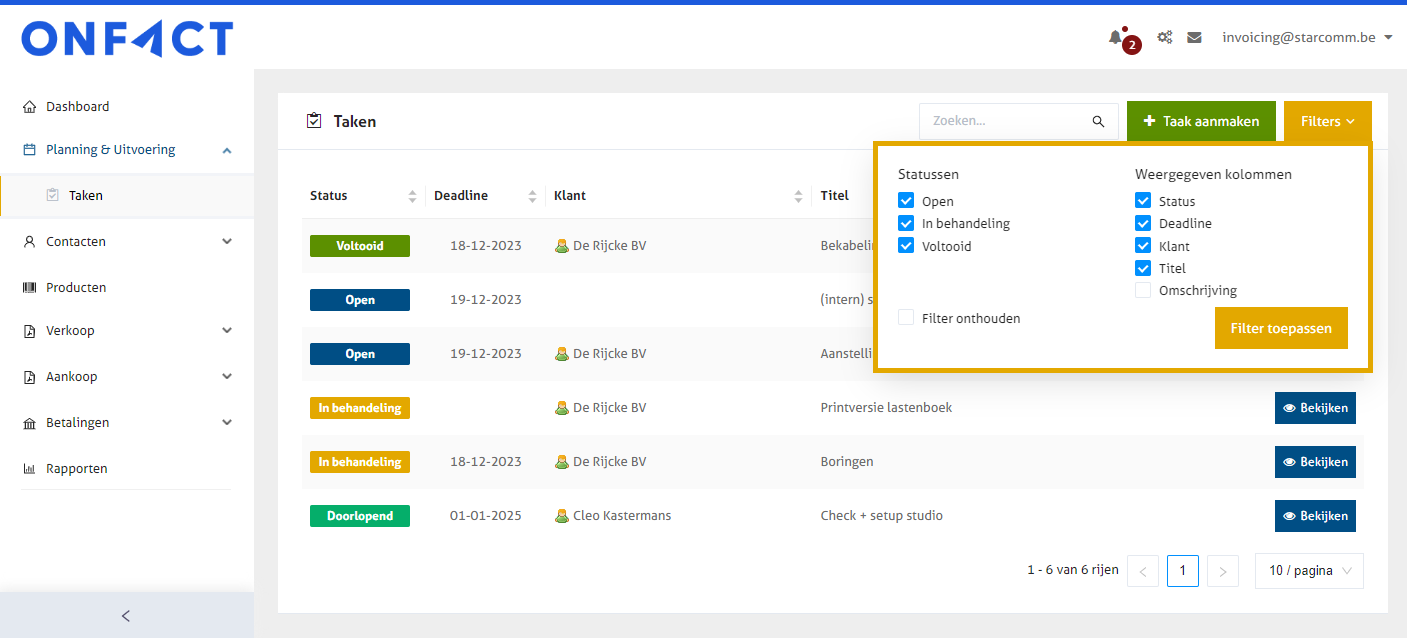Sort by Status column arrows
The image size is (1407, 638).
(x=412, y=196)
